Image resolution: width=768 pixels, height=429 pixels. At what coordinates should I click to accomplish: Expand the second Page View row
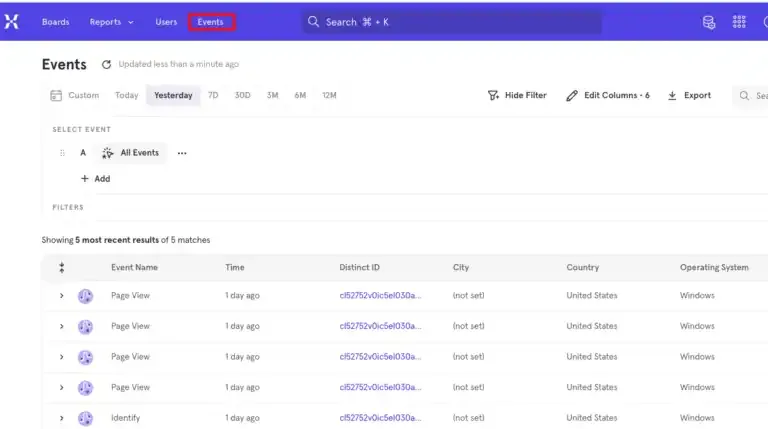[x=62, y=326]
